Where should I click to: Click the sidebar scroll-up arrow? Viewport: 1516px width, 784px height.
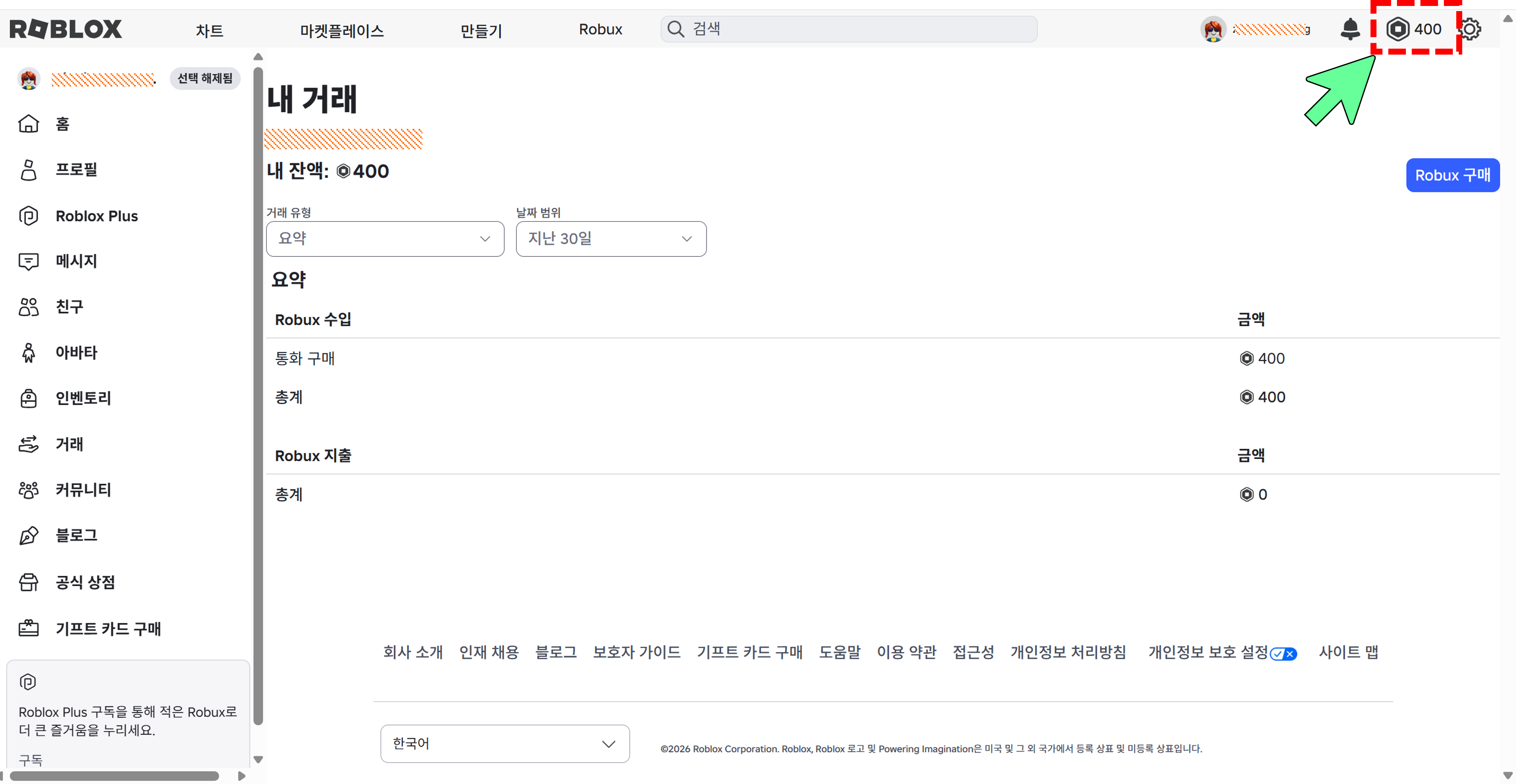click(258, 56)
